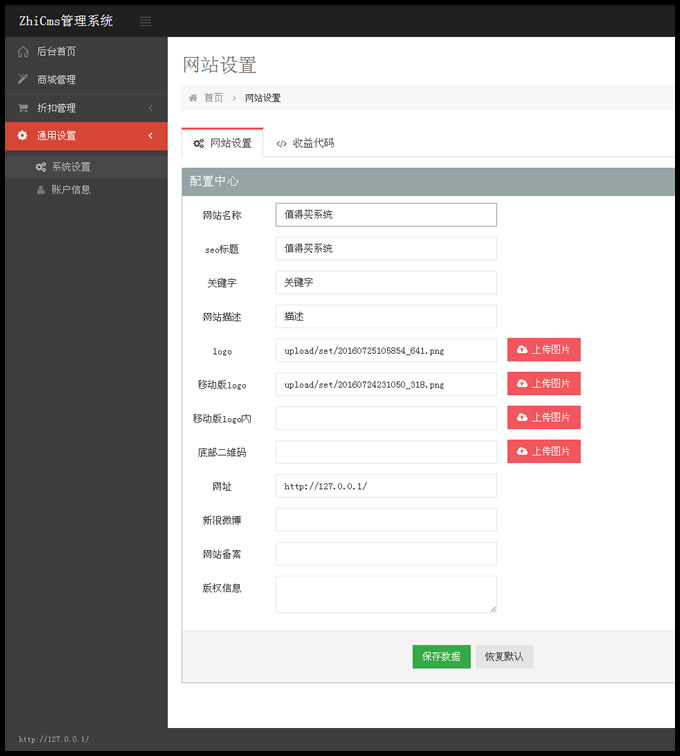Click cloud upload icon in 移动版logo row

(x=522, y=383)
